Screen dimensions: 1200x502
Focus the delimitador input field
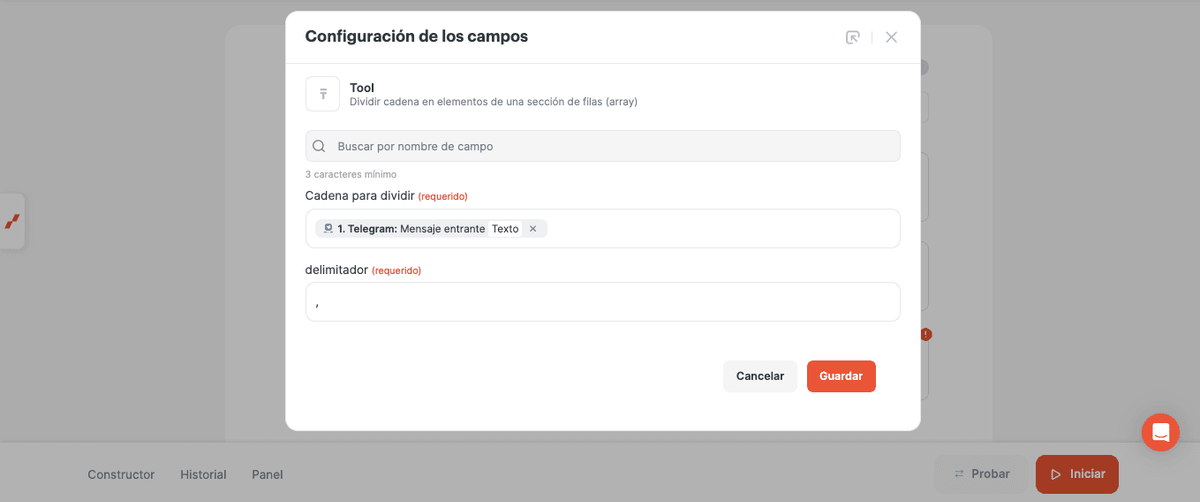[603, 302]
